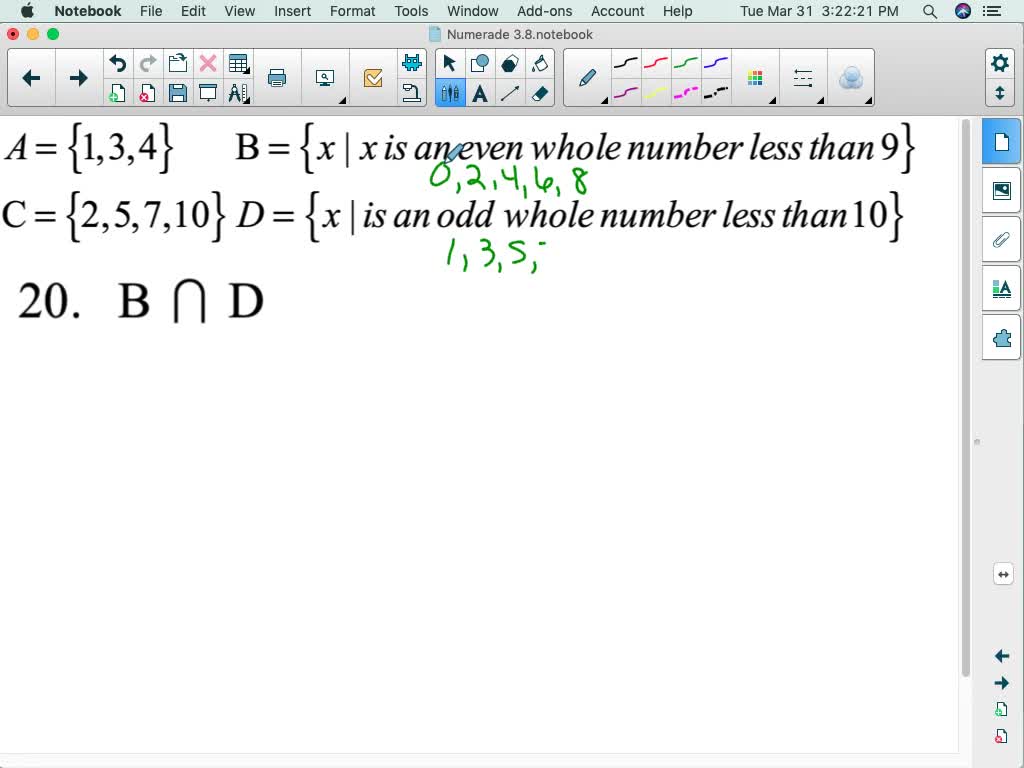
Task: Expand the pen style options
Action: [x=606, y=102]
